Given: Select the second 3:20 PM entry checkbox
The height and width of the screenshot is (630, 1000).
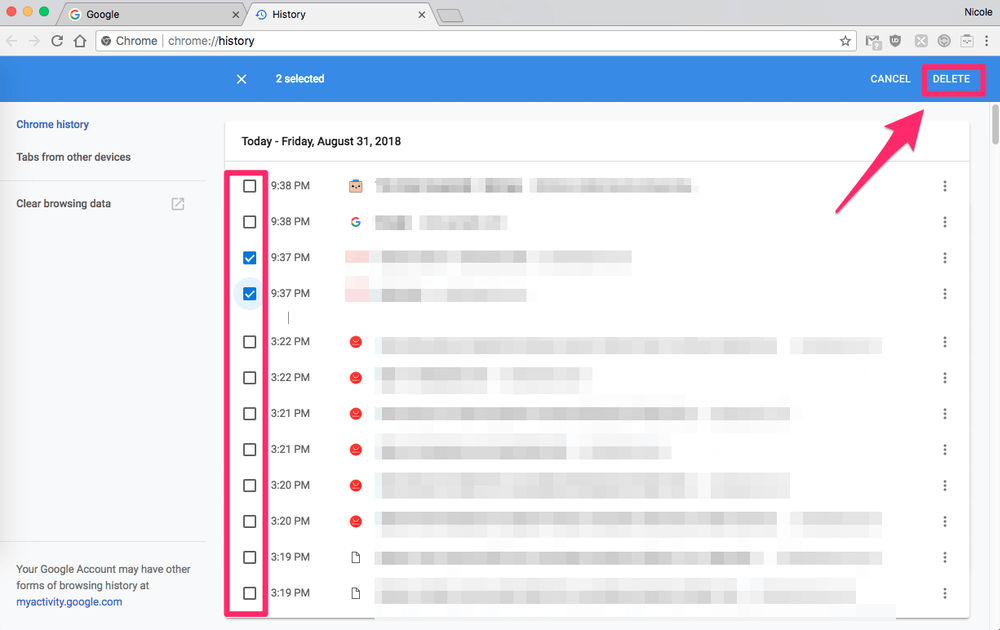Looking at the screenshot, I should point(249,522).
